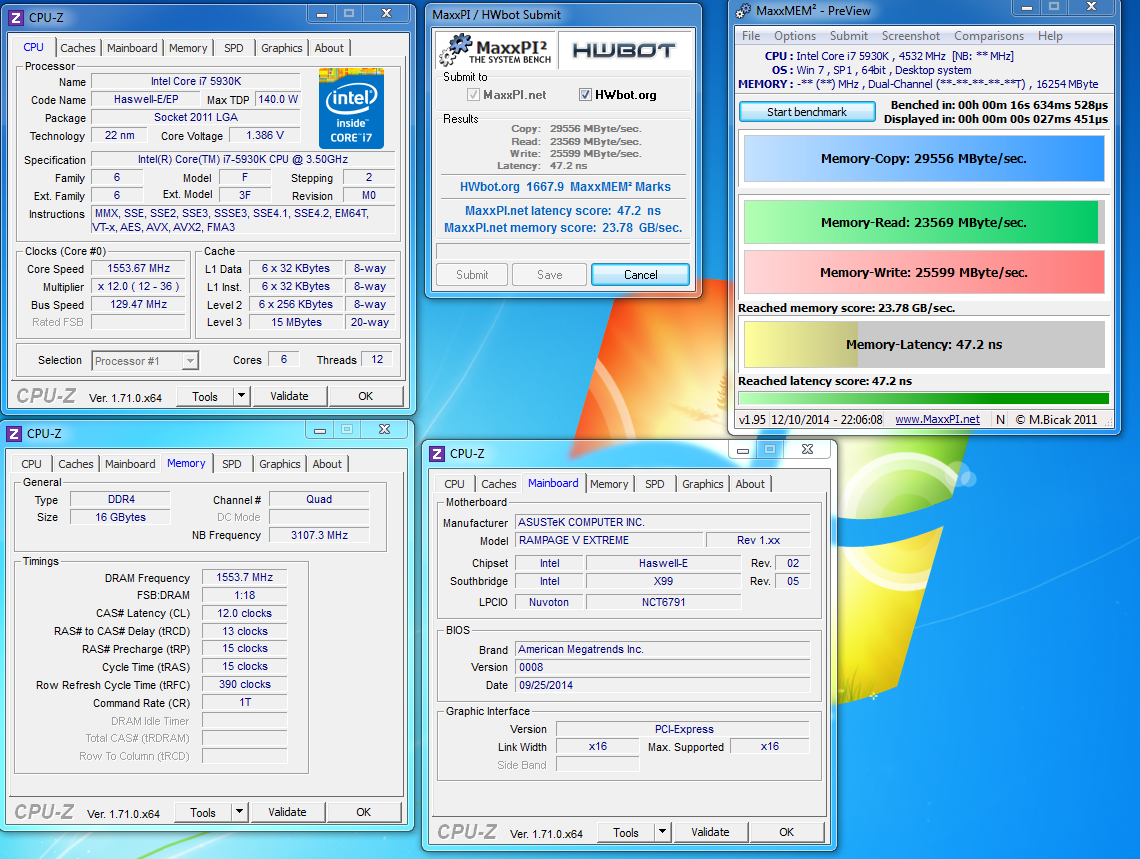Click the Start benchmark button
1140x859 pixels.
[x=807, y=112]
